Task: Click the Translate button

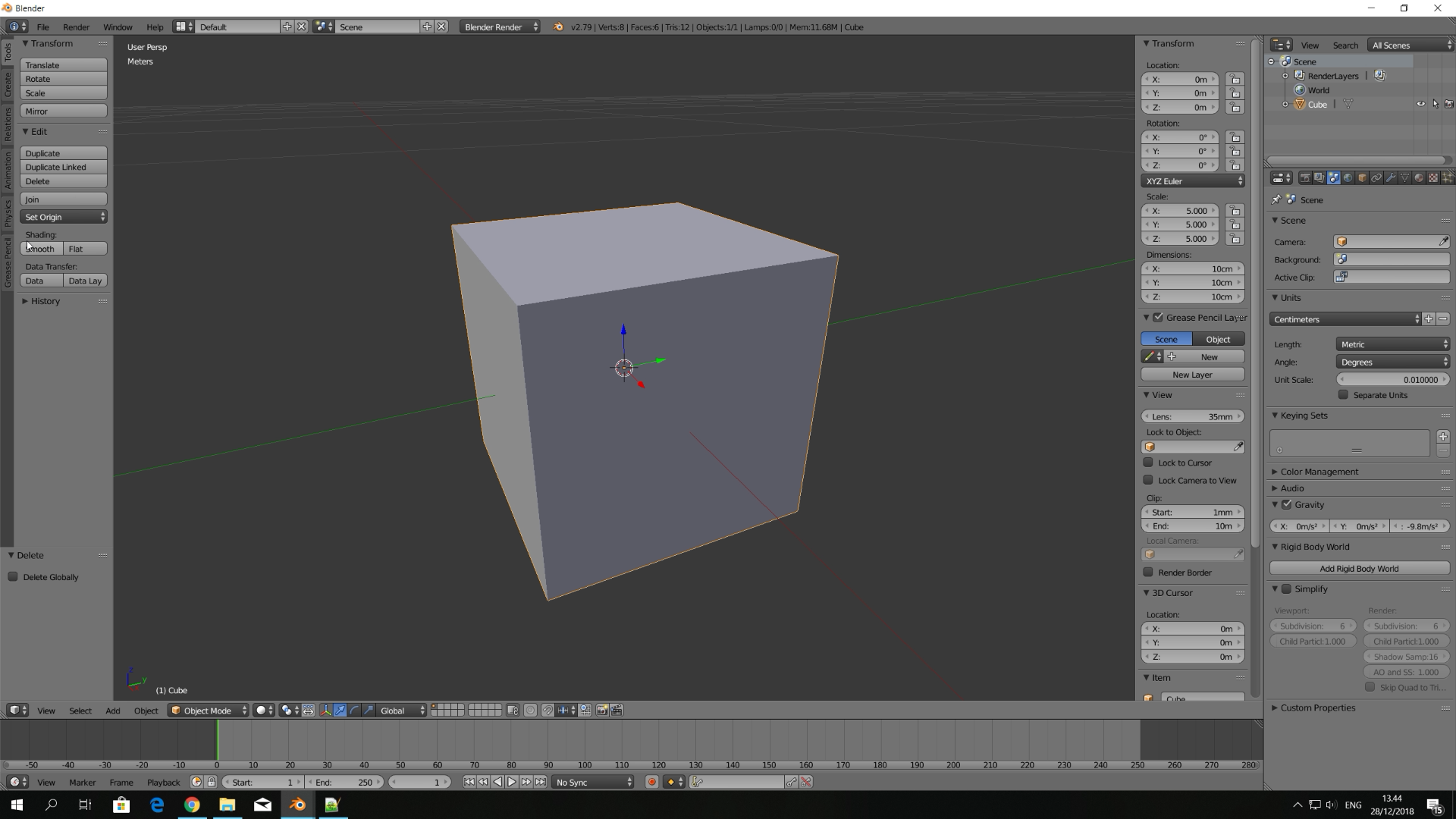Action: tap(64, 65)
